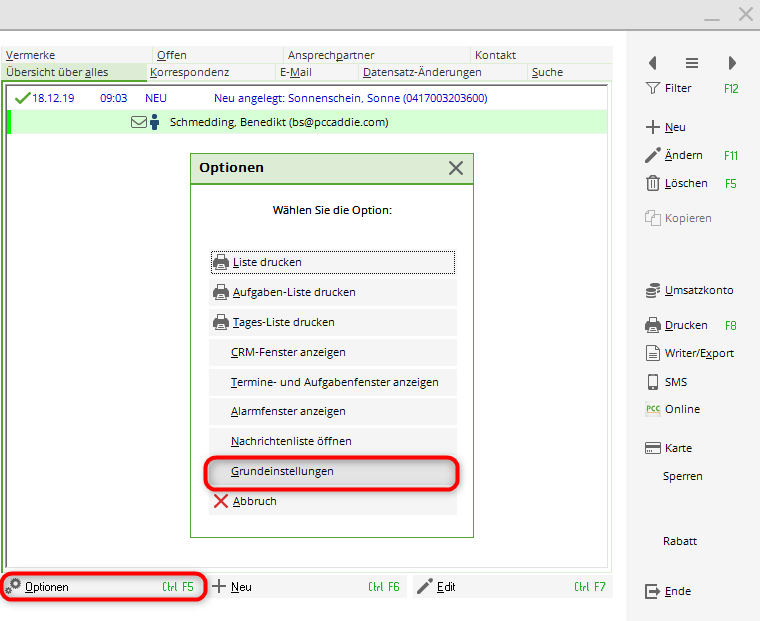Close the Optionen dialog

(x=456, y=168)
